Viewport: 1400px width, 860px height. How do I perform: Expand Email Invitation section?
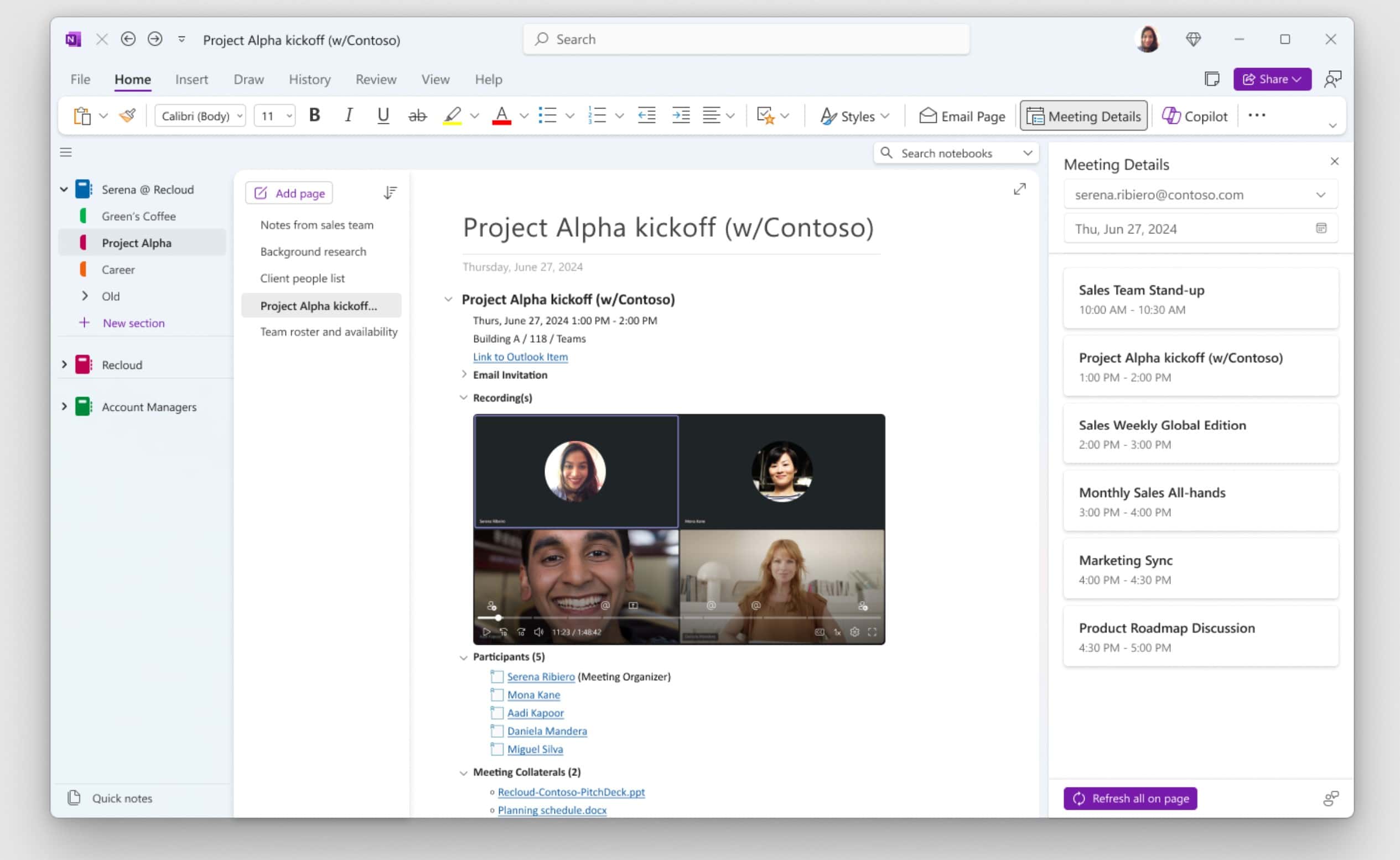tap(464, 374)
